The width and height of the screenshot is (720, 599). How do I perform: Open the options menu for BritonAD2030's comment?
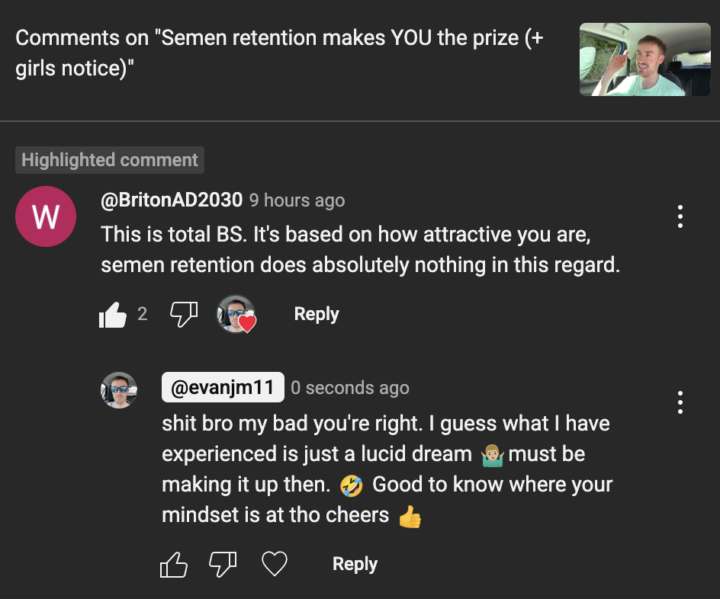click(x=680, y=216)
